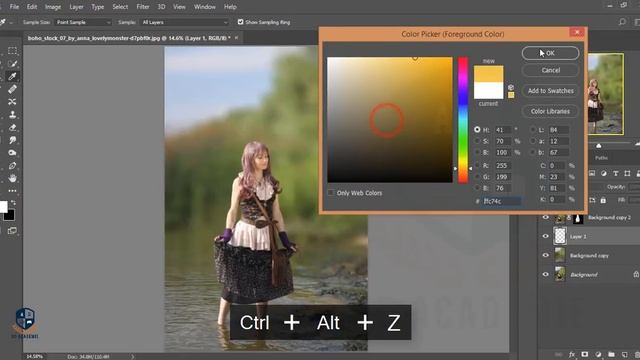This screenshot has height=360, width=640.
Task: Open the Sample All Layers dropdown
Action: 184,22
